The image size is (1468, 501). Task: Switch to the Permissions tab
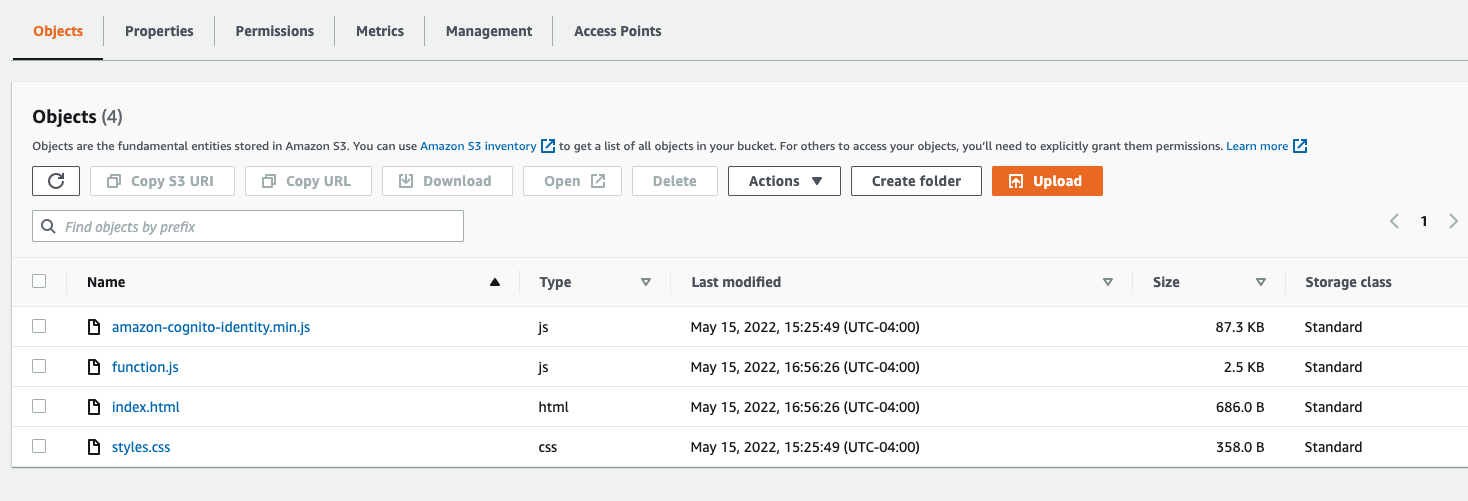click(x=274, y=31)
